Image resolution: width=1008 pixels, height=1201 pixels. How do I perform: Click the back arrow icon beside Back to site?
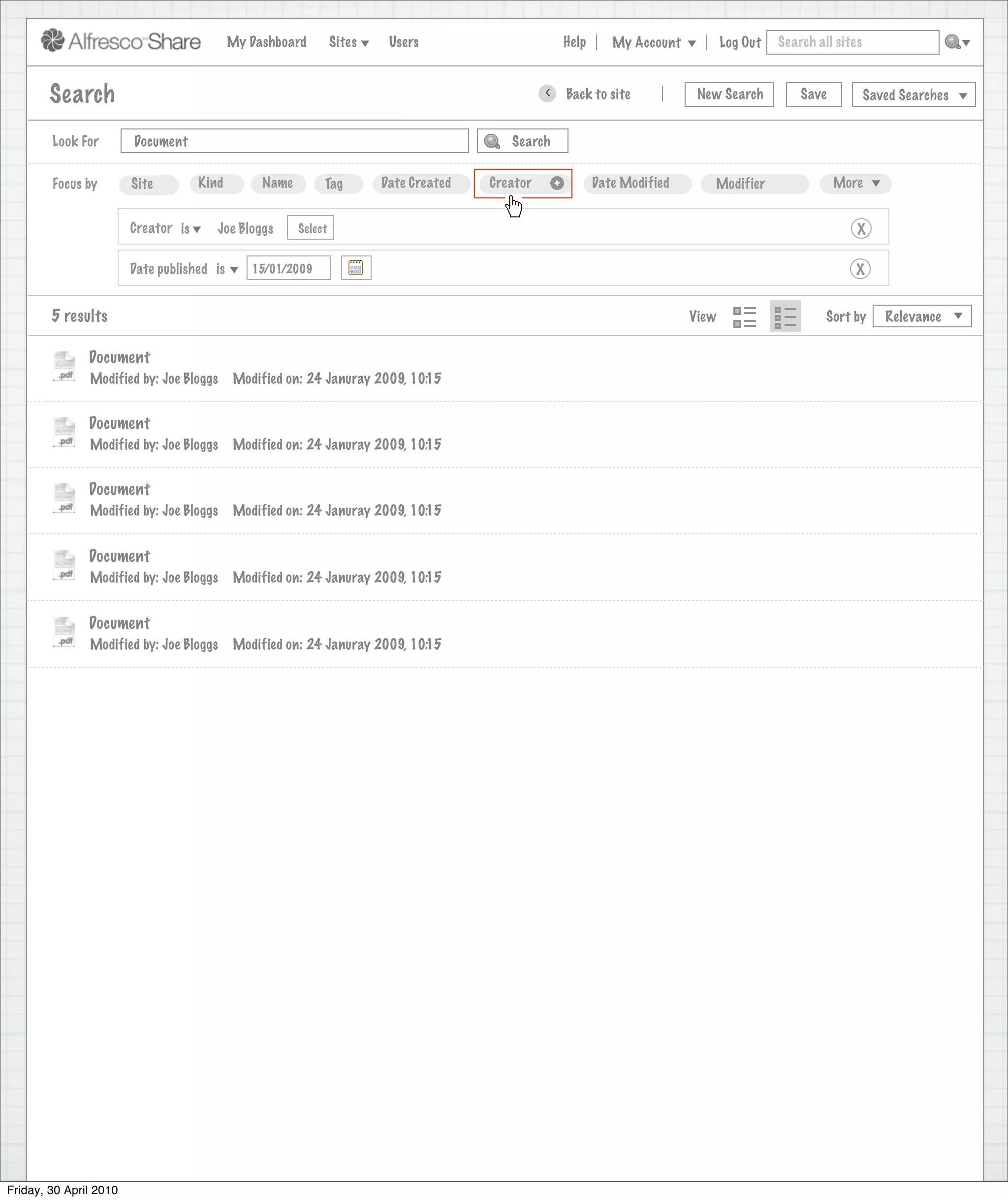pyautogui.click(x=547, y=93)
